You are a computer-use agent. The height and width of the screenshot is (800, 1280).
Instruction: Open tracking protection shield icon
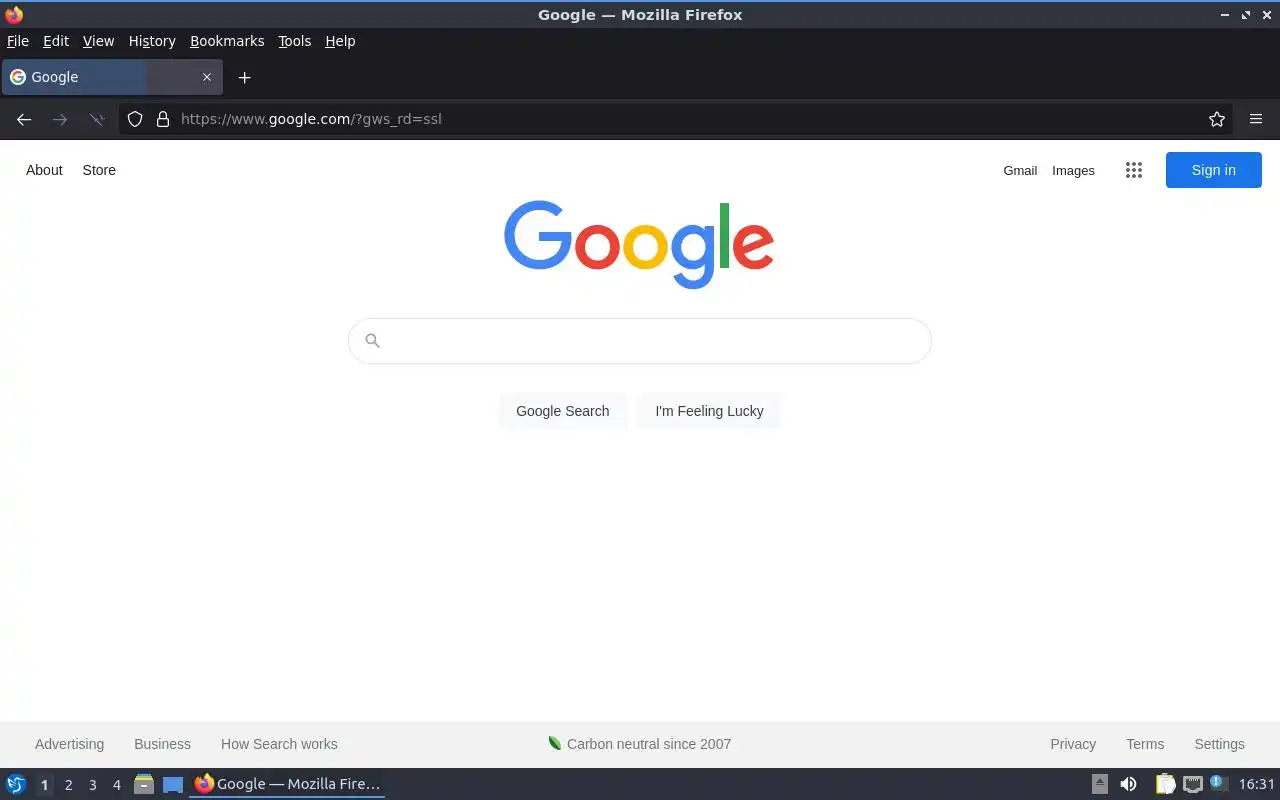(135, 119)
